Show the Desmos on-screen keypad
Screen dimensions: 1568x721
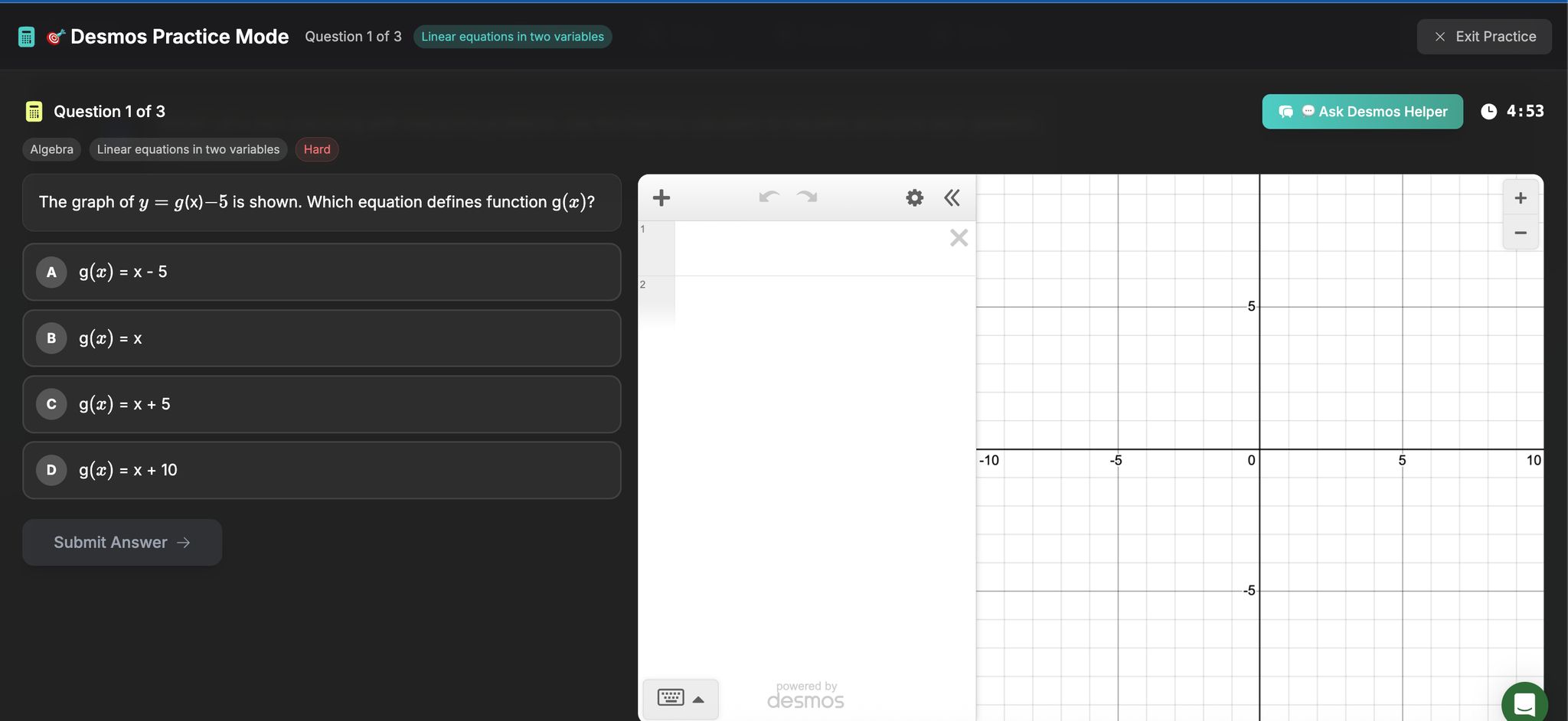[x=680, y=699]
